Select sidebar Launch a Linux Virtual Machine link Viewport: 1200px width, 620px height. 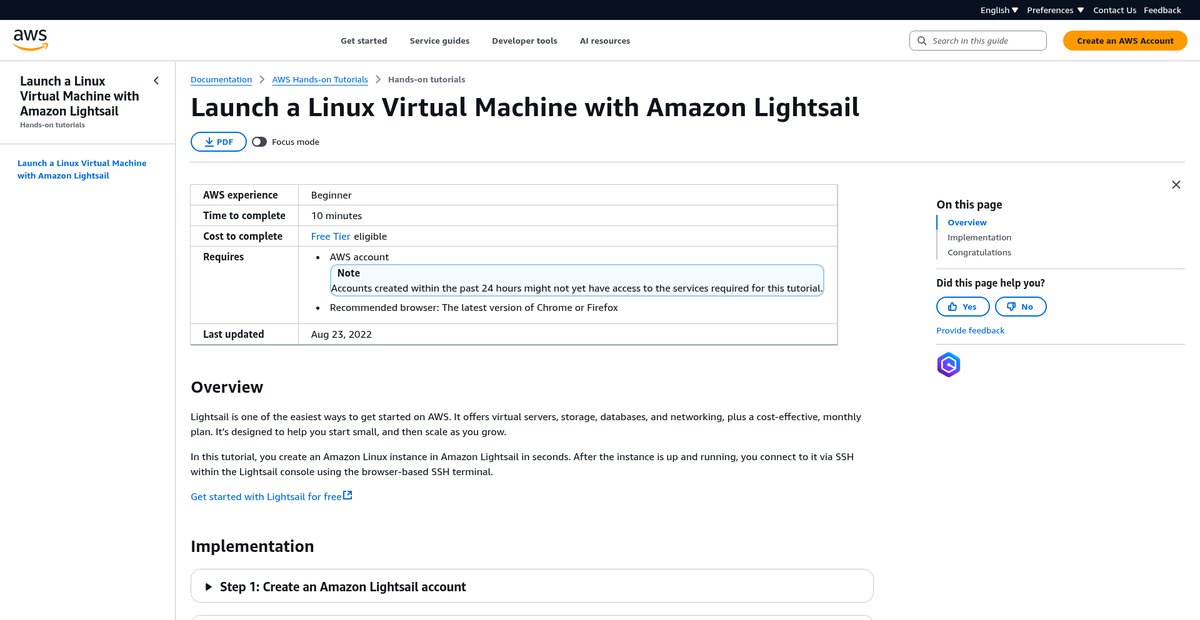point(82,169)
